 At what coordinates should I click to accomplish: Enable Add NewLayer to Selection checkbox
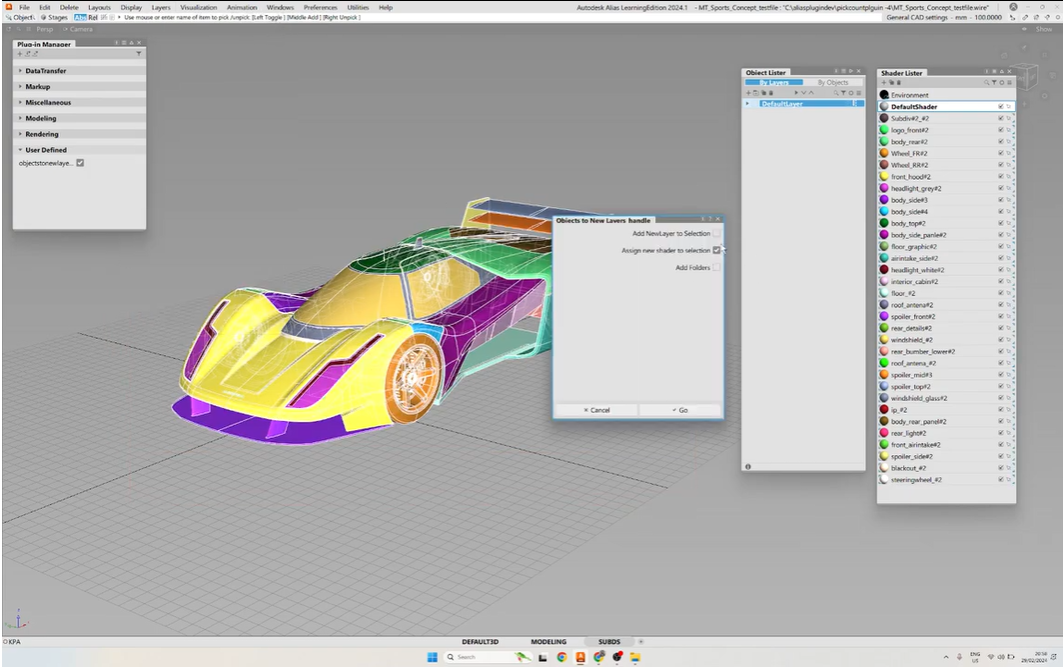pyautogui.click(x=717, y=233)
